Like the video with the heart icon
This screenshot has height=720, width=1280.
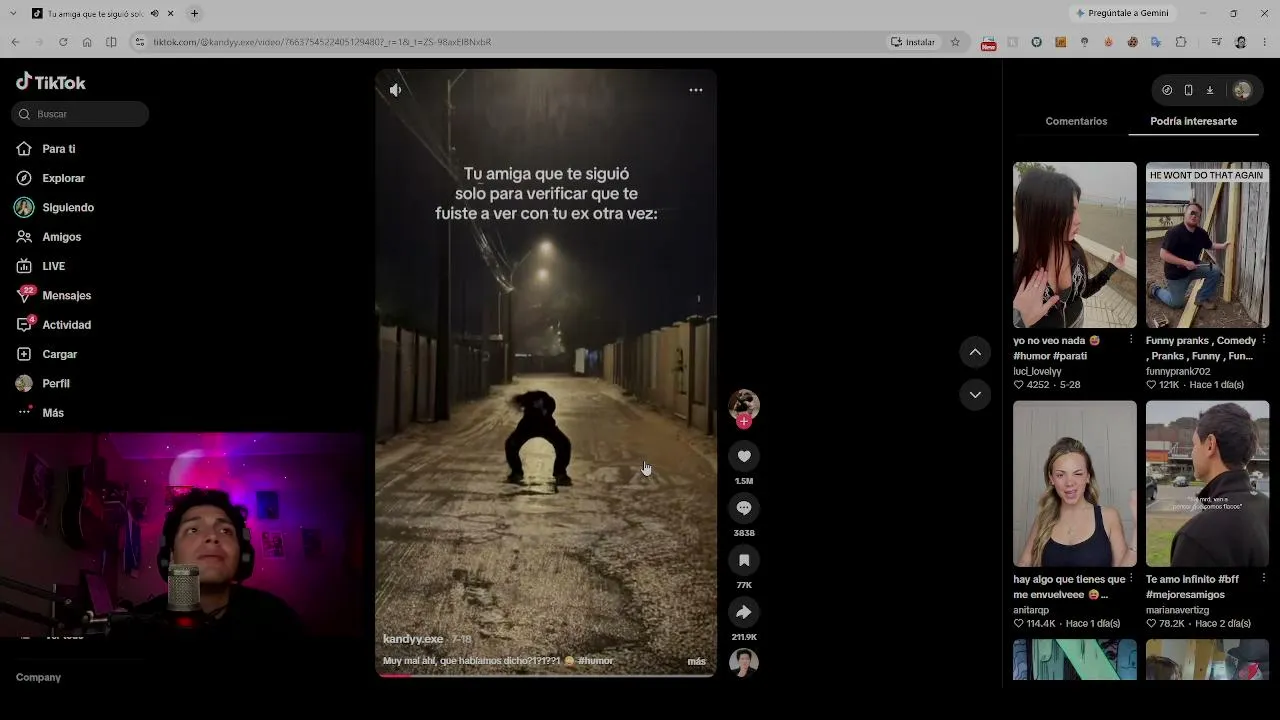tap(744, 456)
